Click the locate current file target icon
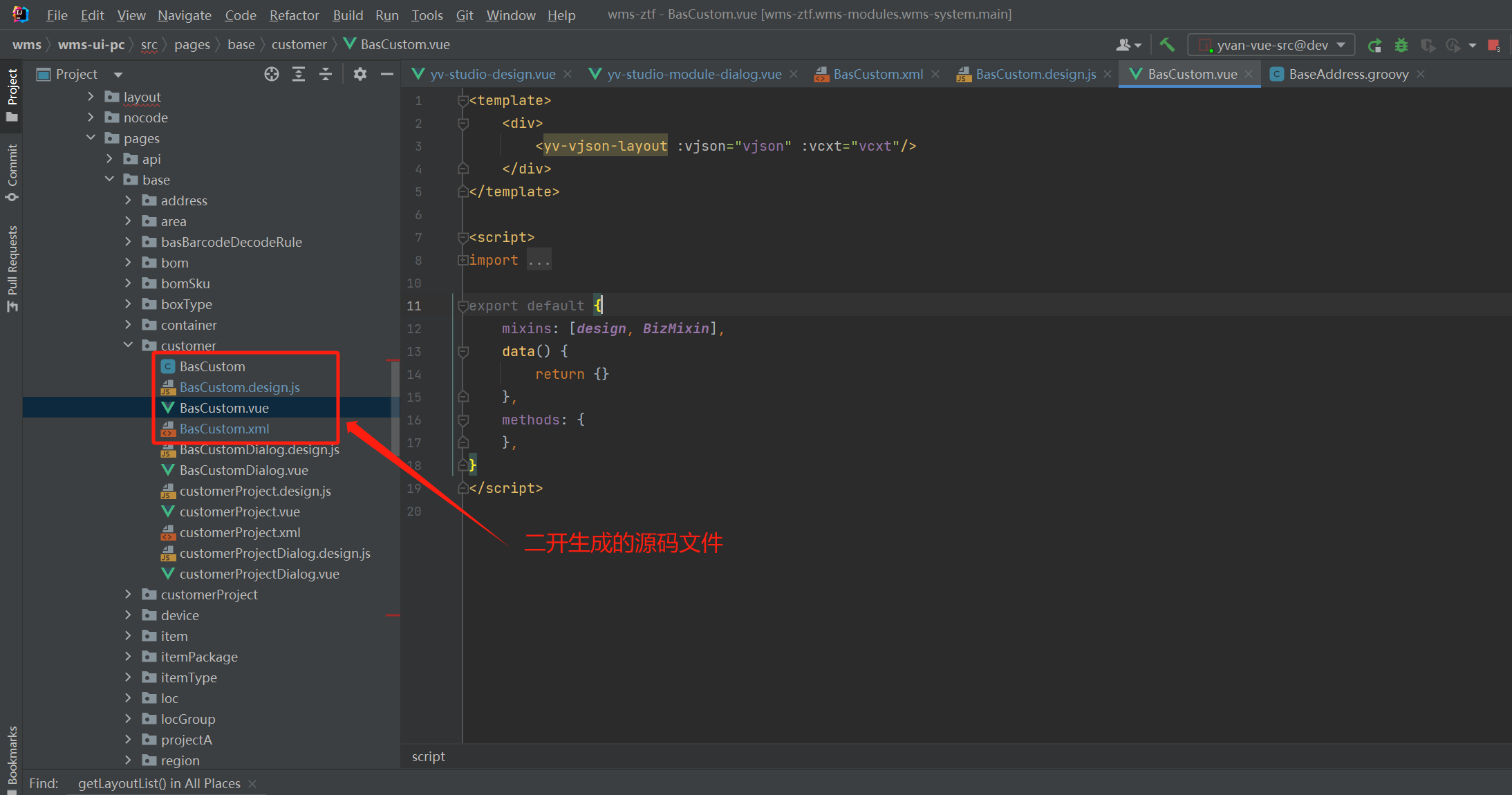This screenshot has height=795, width=1512. coord(272,74)
